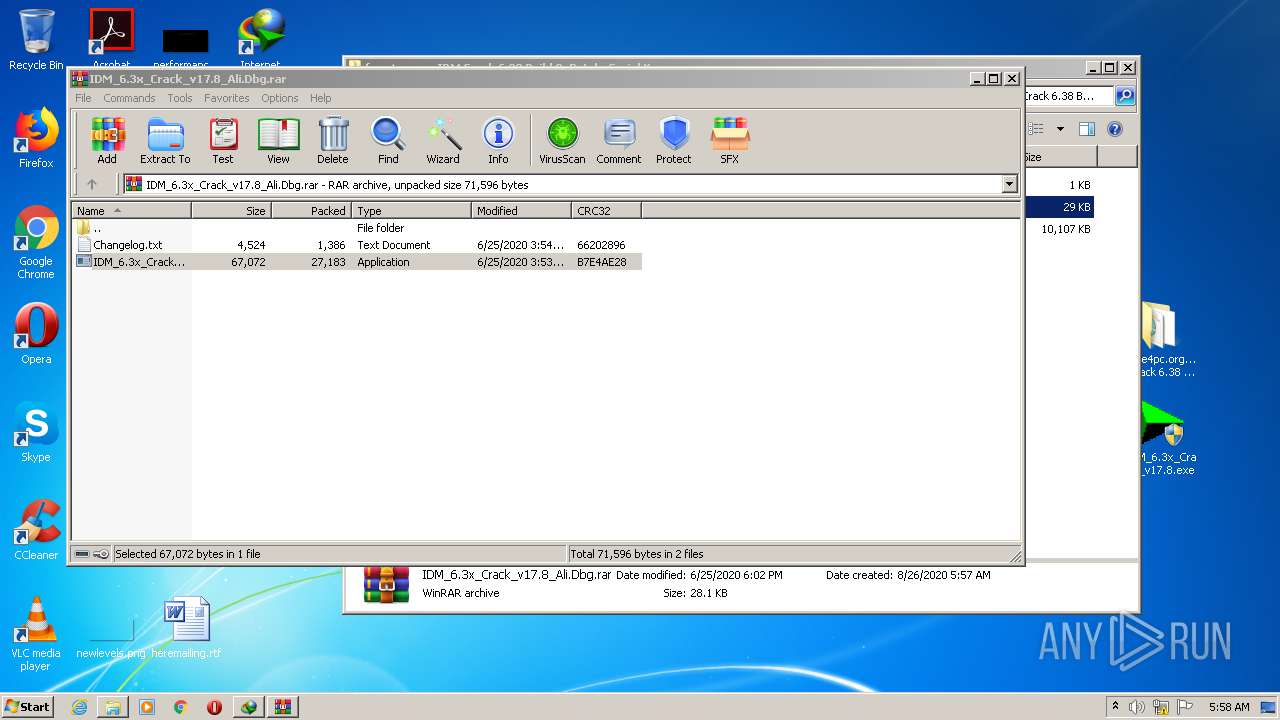This screenshot has height=720, width=1280.
Task: Sort by the Name column header
Action: [132, 210]
